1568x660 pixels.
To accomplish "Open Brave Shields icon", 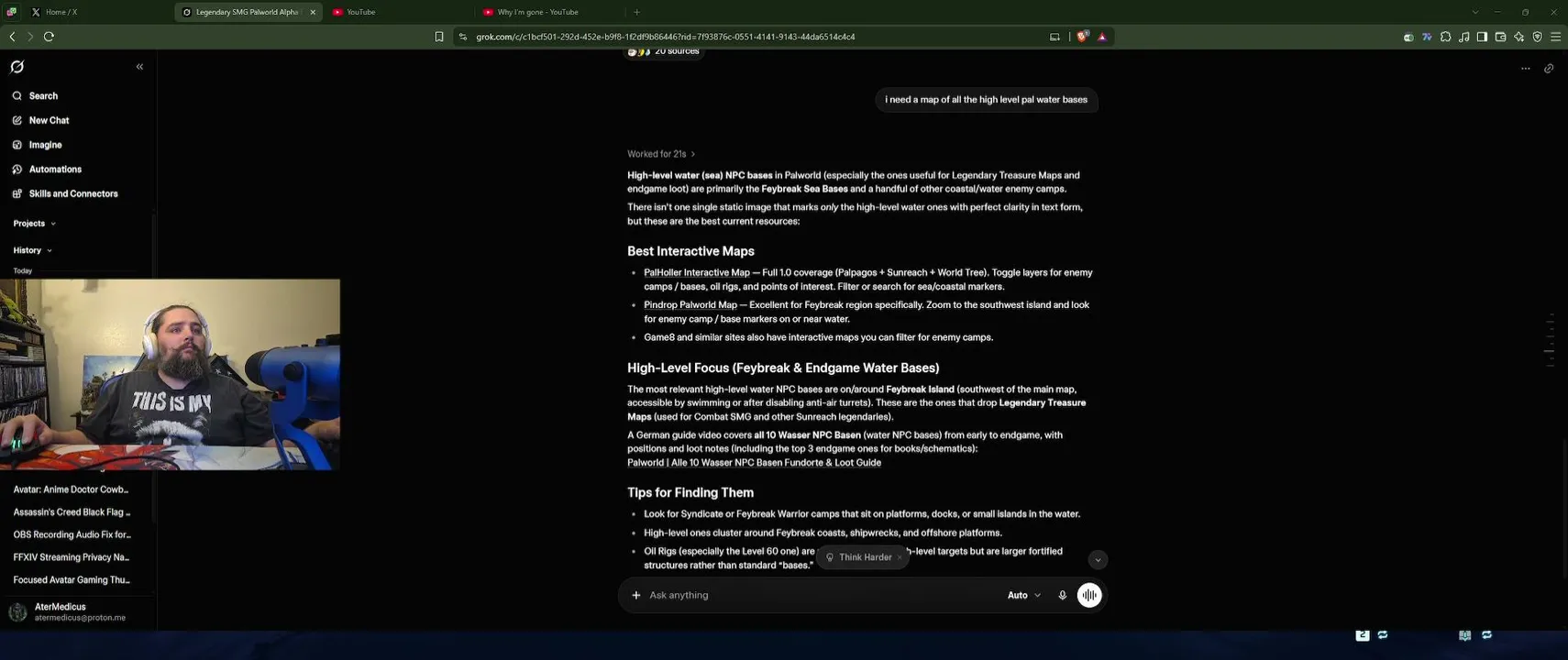I will [1083, 37].
